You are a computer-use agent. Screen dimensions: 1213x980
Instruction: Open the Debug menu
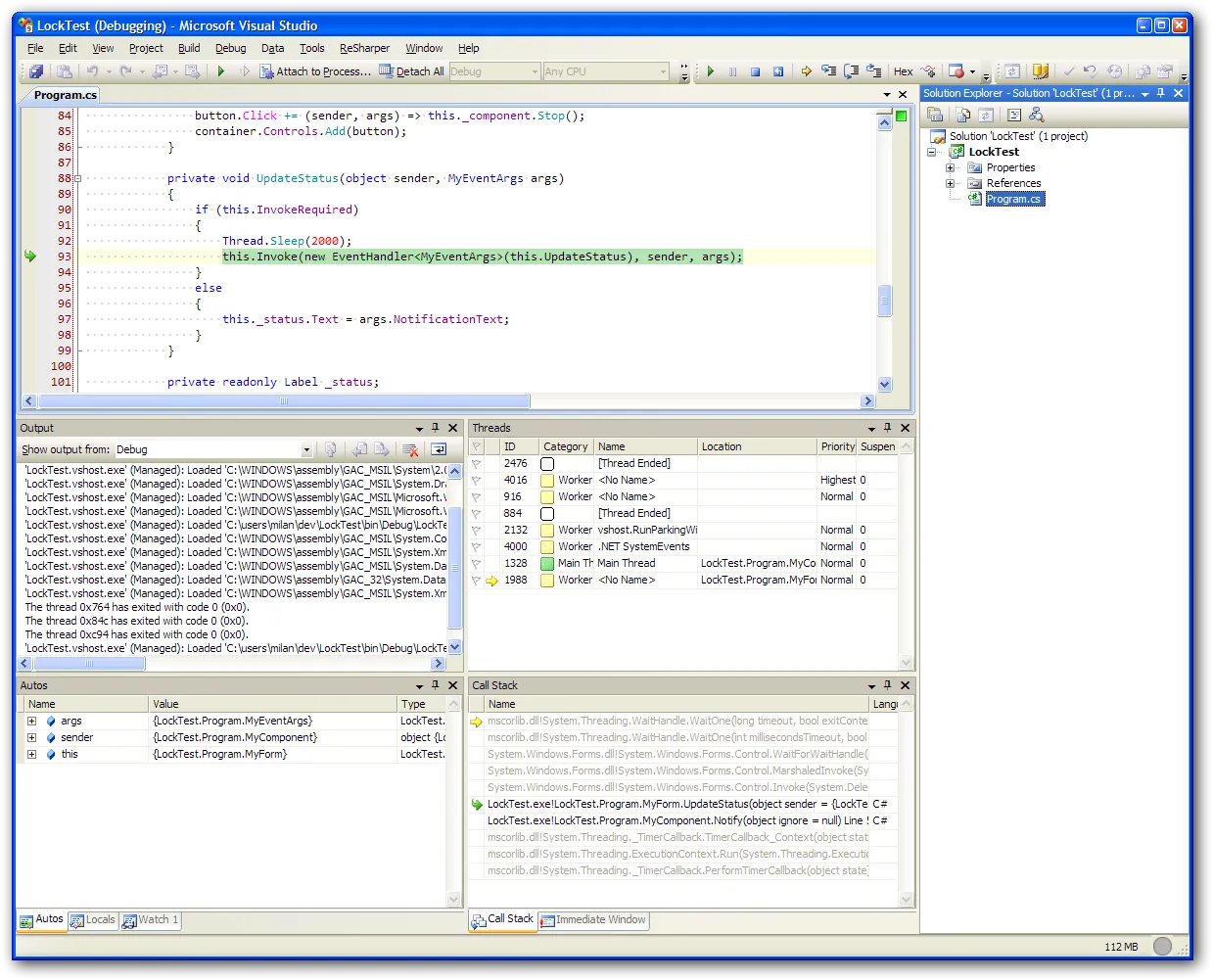coord(230,48)
